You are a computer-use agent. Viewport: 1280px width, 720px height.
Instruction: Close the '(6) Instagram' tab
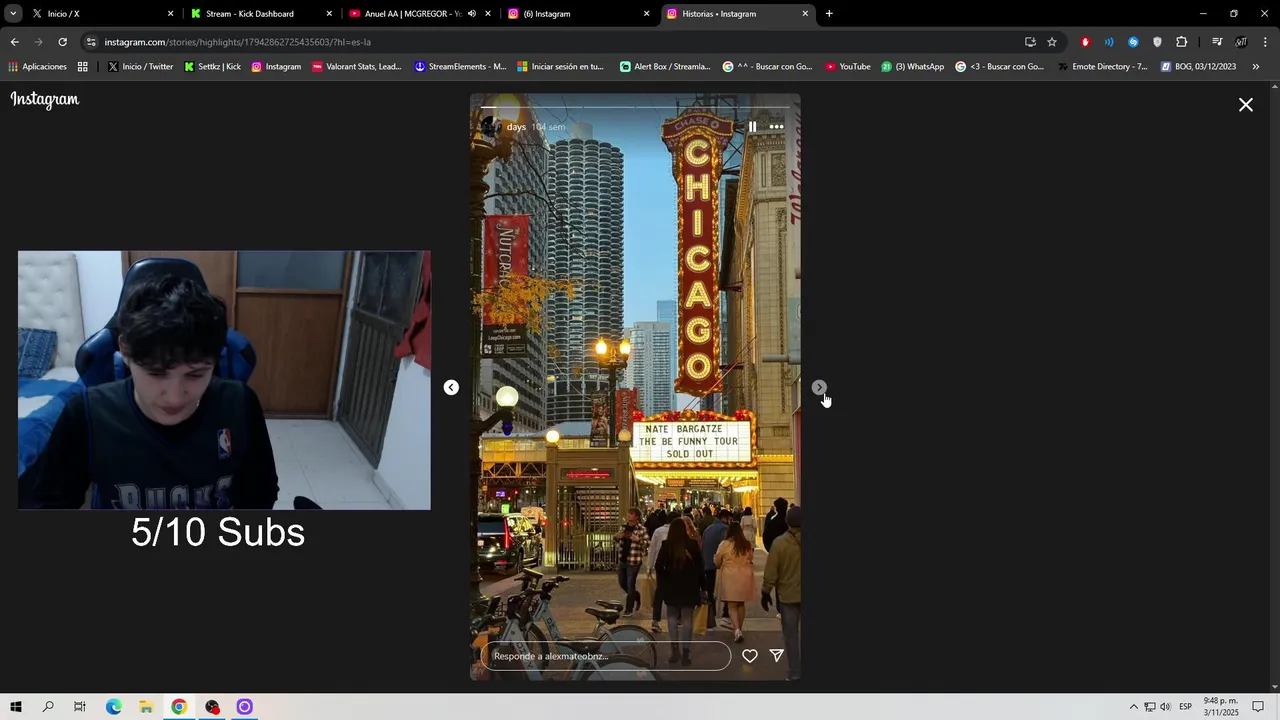coord(646,14)
